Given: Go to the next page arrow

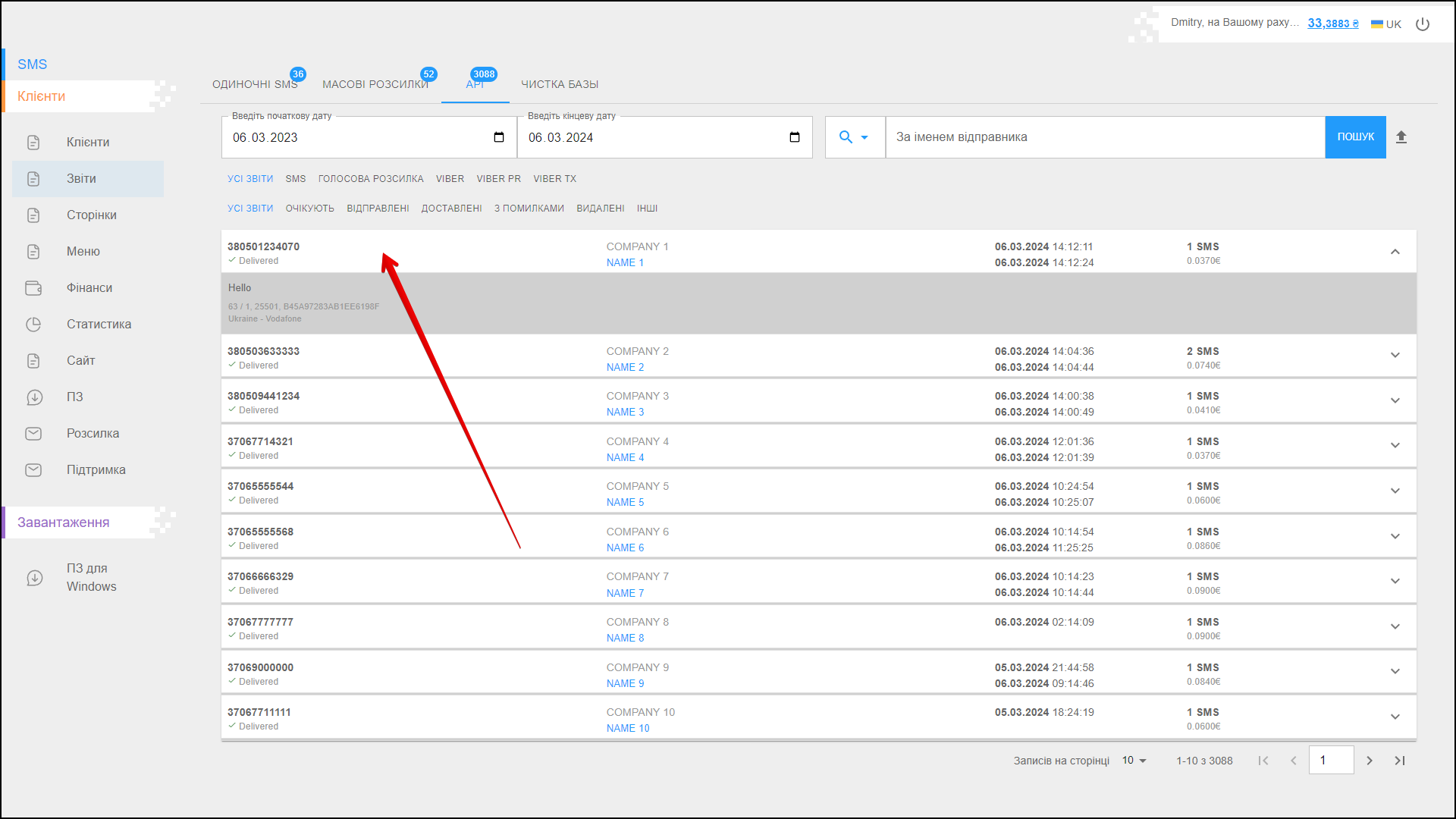Looking at the screenshot, I should pyautogui.click(x=1370, y=761).
